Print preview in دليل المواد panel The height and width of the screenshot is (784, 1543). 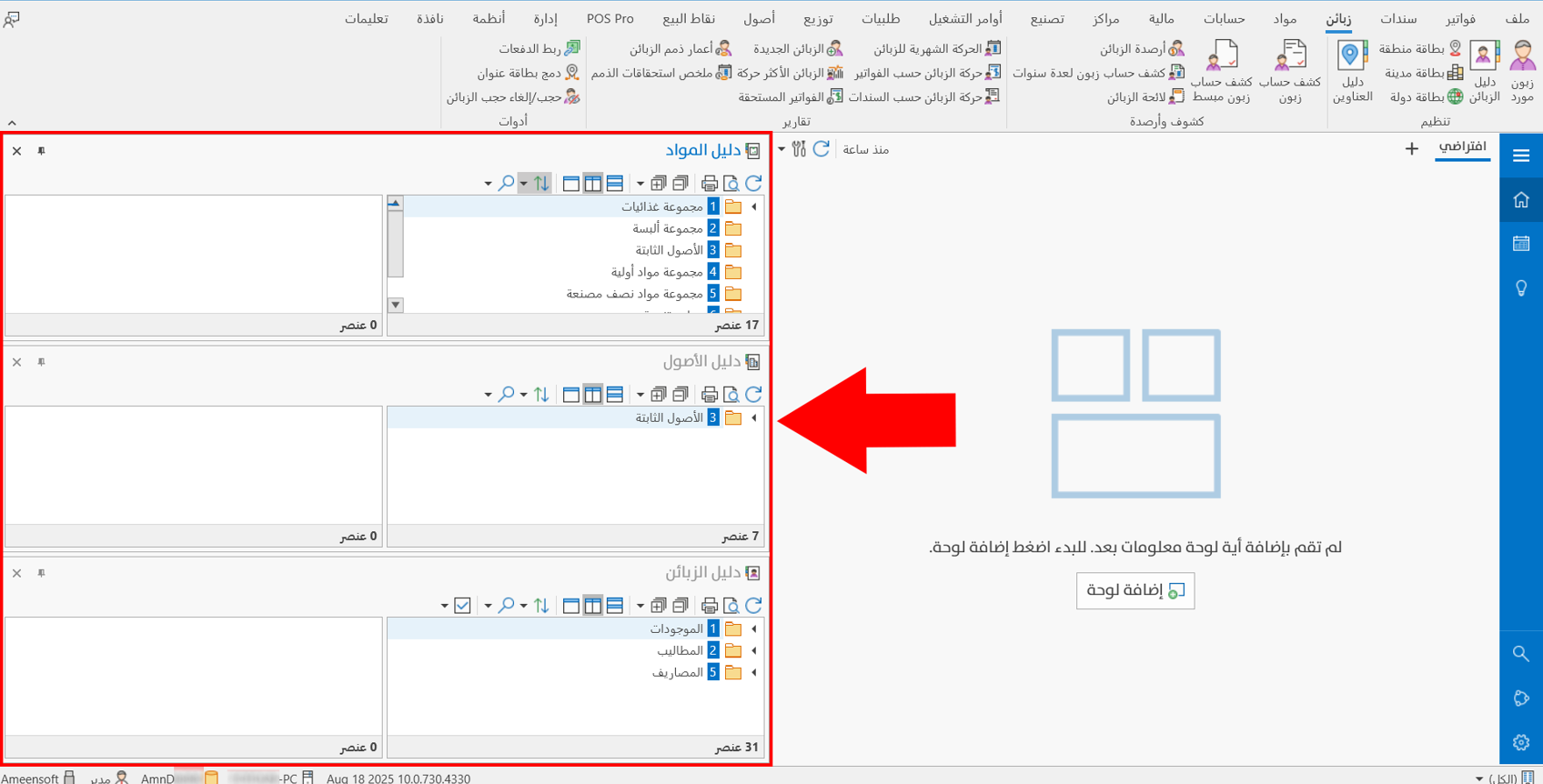pos(731,184)
